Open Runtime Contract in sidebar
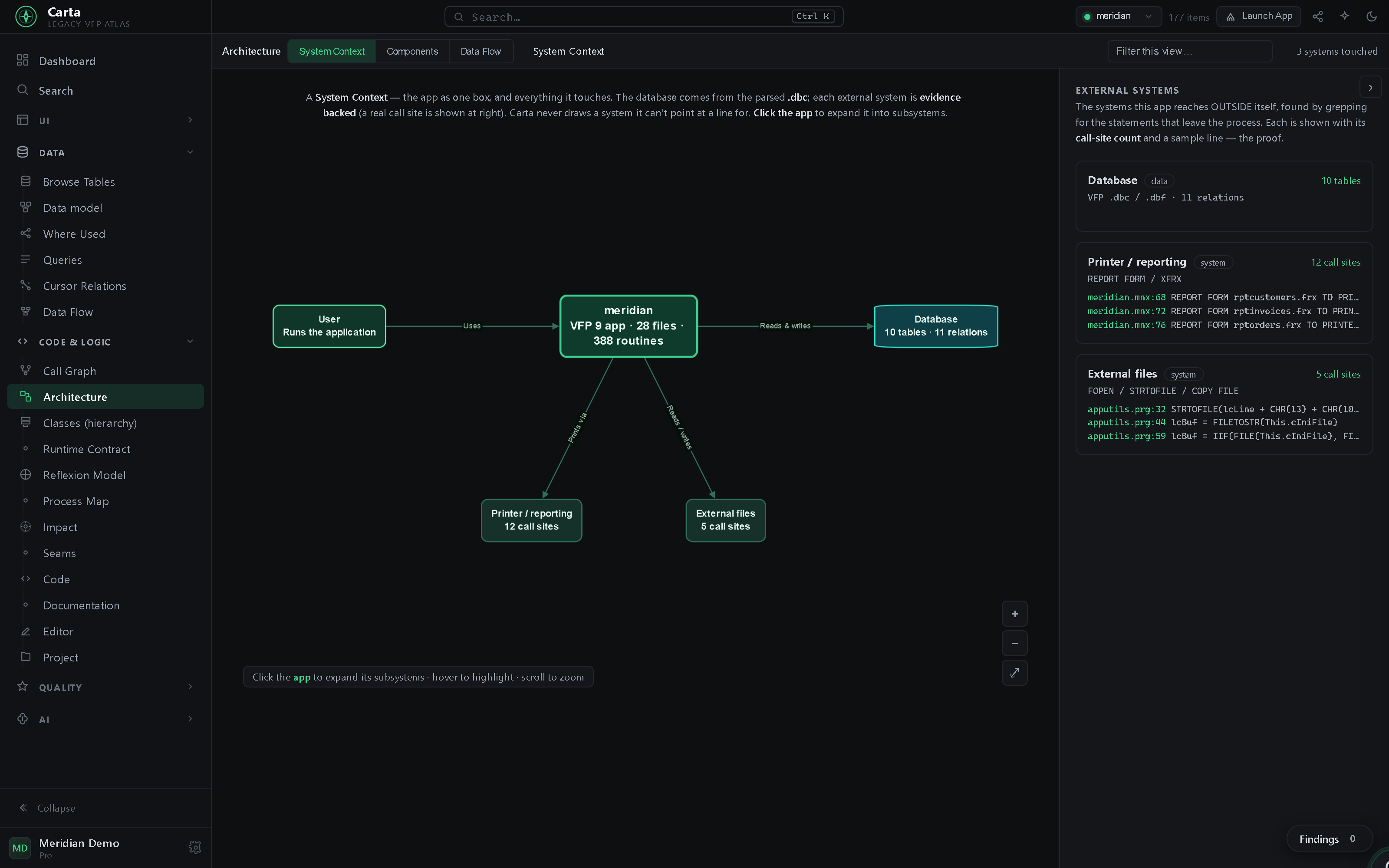 [105, 449]
